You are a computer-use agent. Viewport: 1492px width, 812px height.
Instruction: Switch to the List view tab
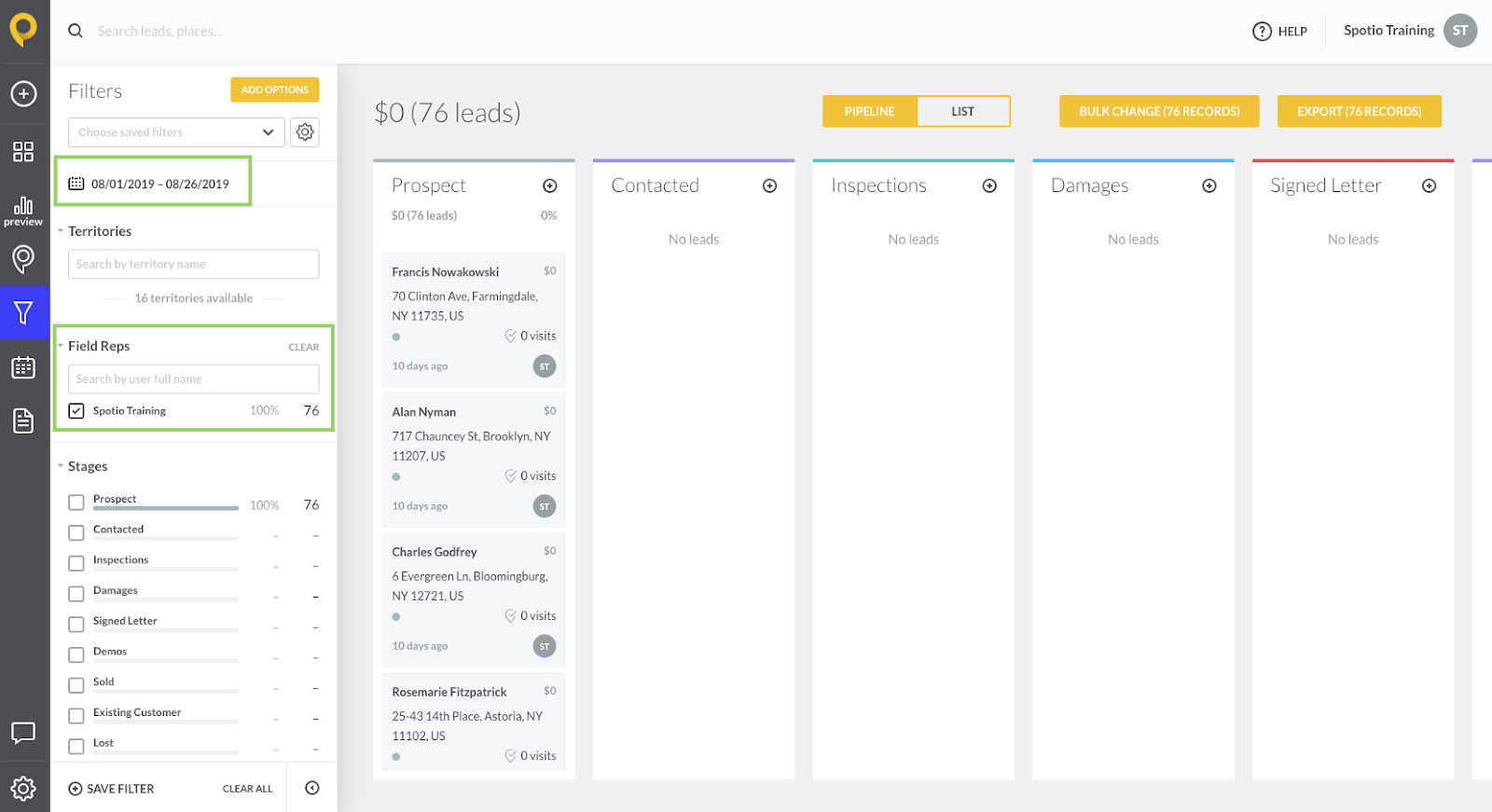coord(962,112)
